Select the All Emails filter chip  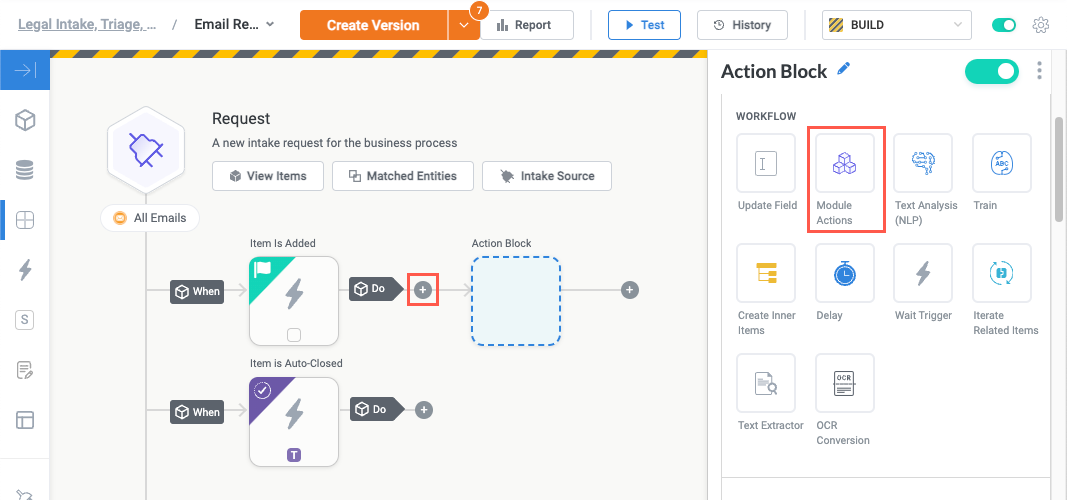coord(150,218)
